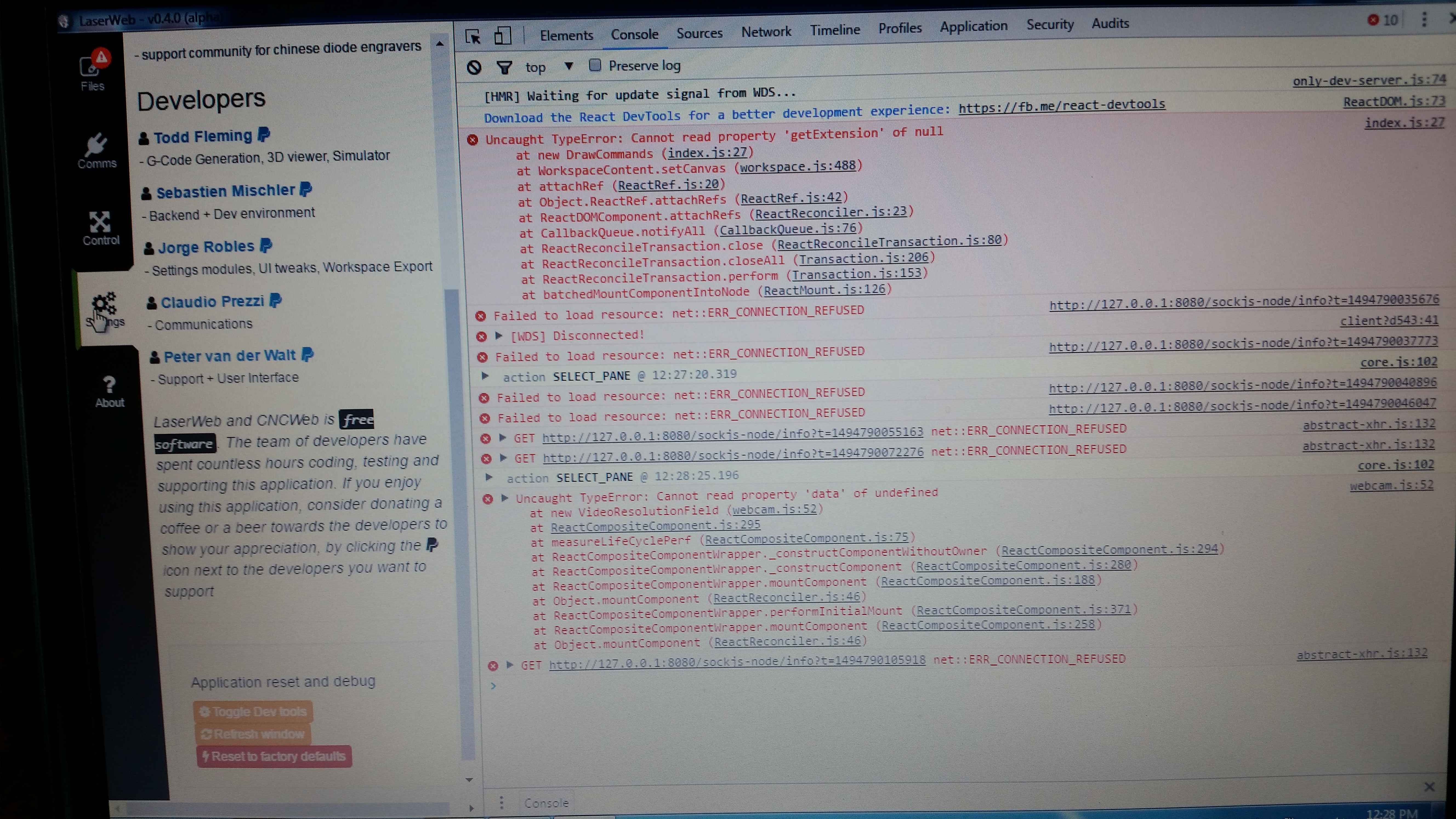This screenshot has width=1456, height=819.
Task: Click CallbackQueue.js:76 stack trace link
Action: point(788,229)
